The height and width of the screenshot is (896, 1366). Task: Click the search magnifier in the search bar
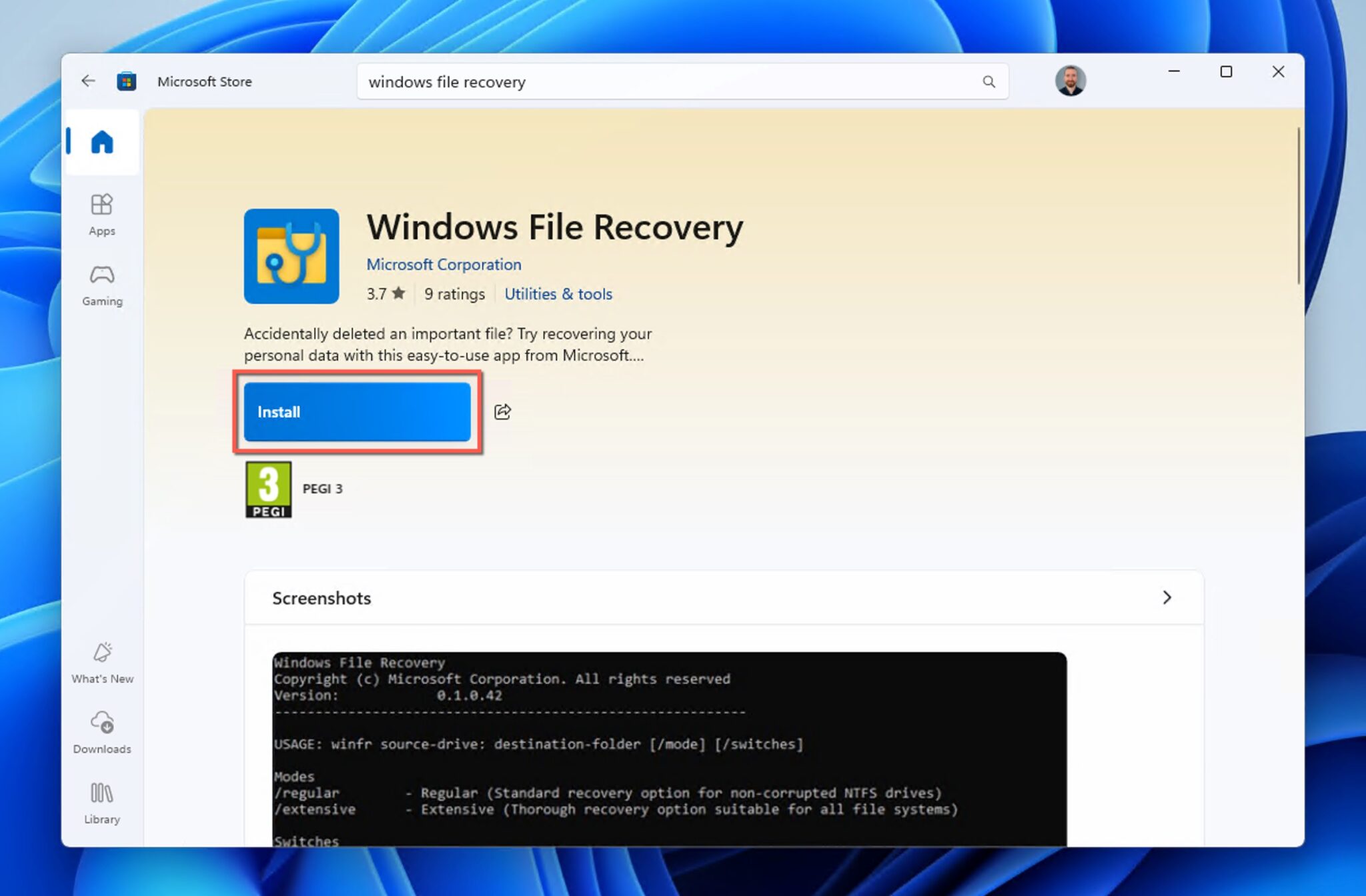tap(989, 81)
